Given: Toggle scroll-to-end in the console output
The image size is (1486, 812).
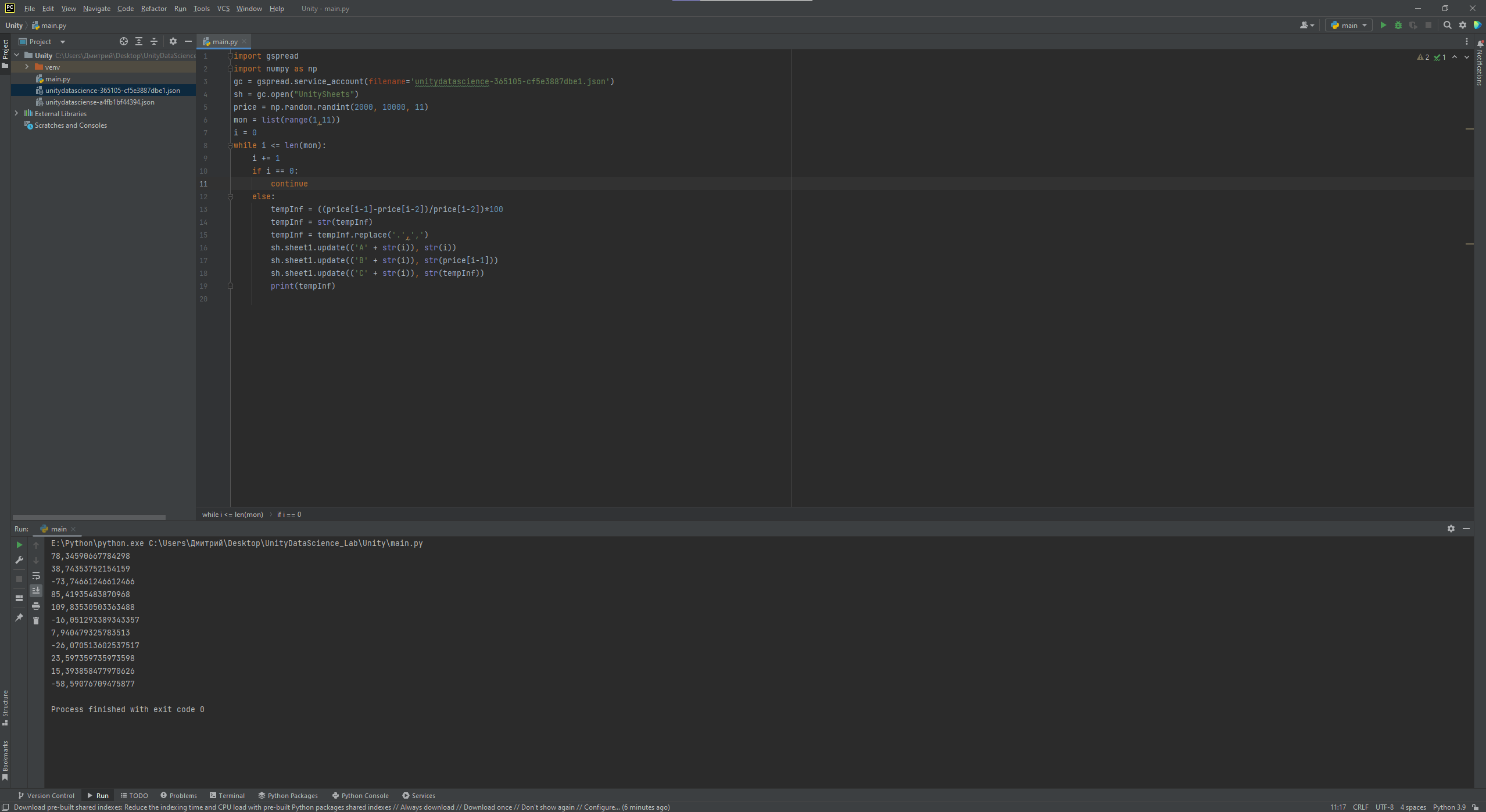Looking at the screenshot, I should point(36,590).
